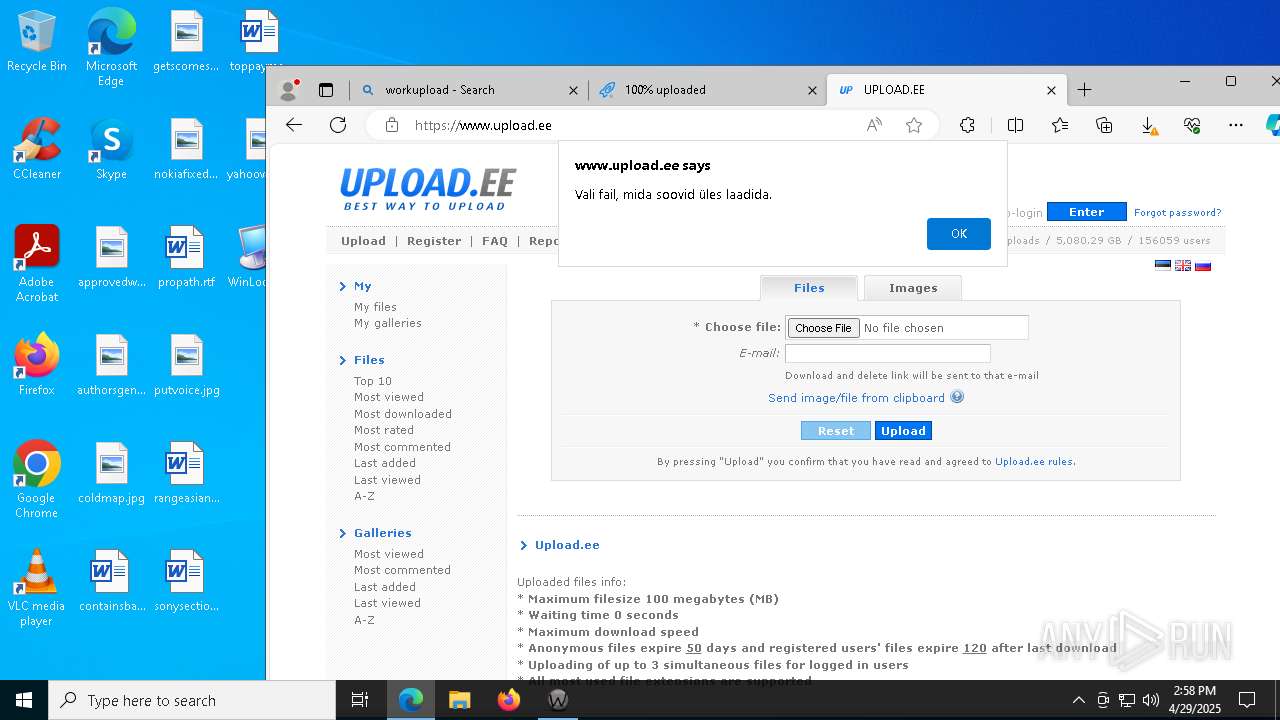Screen dimensions: 1280x720
Task: Open the Extensions puzzle icon
Action: tap(967, 125)
